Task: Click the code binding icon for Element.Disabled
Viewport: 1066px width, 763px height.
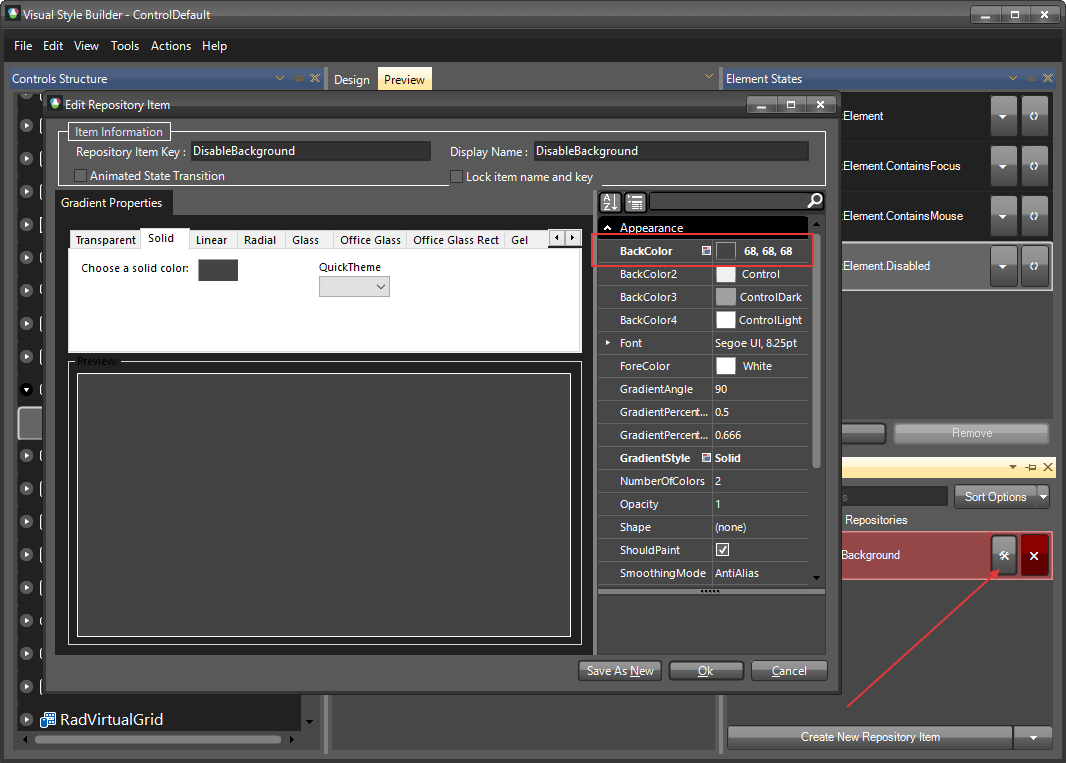Action: [1035, 266]
